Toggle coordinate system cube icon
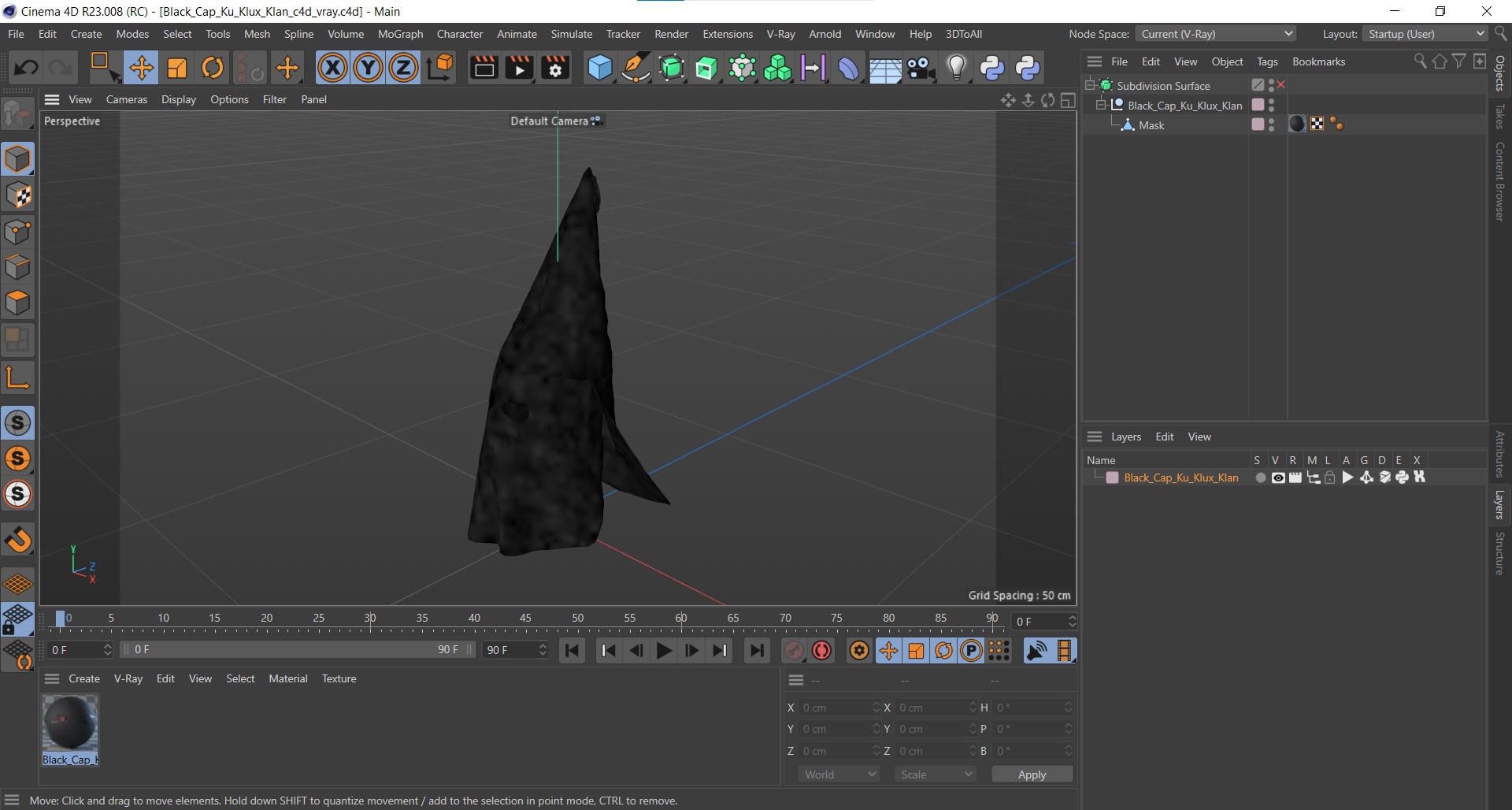Image resolution: width=1512 pixels, height=810 pixels. tap(441, 68)
